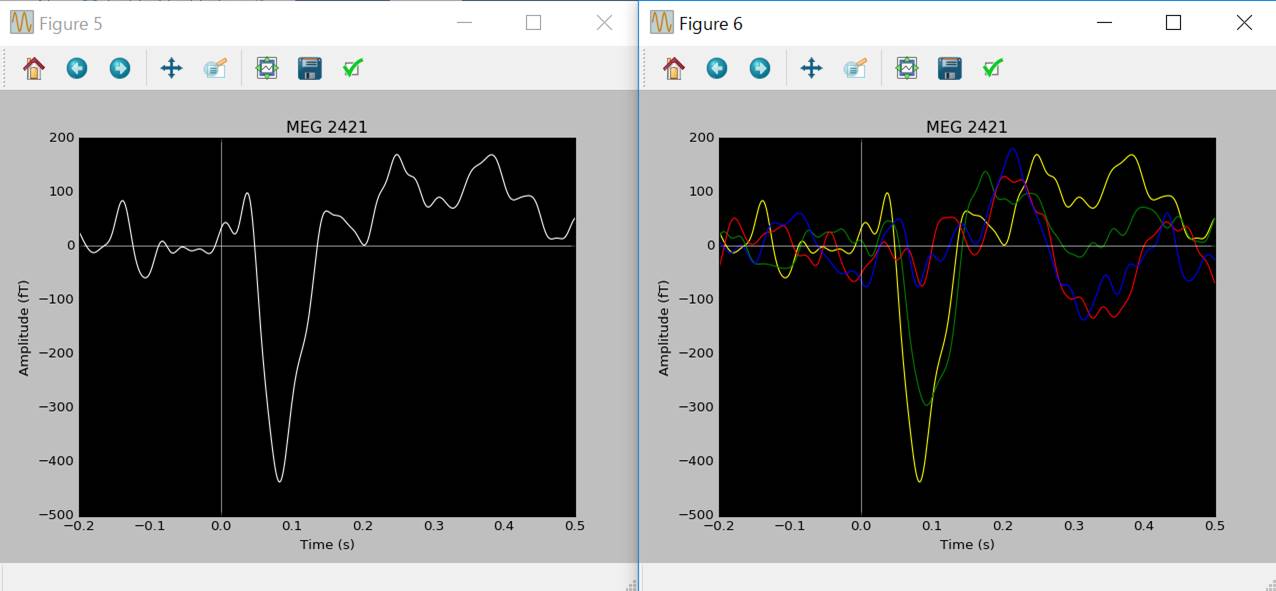The image size is (1276, 591).
Task: Go forward to next view in Figure 5
Action: [120, 68]
